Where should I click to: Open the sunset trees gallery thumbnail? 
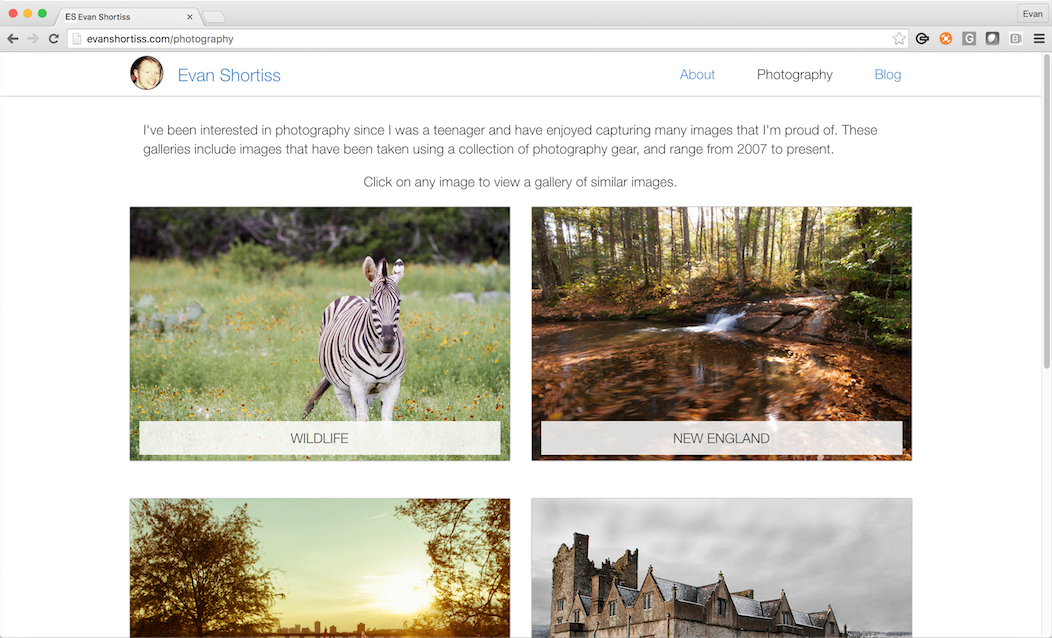pyautogui.click(x=319, y=568)
